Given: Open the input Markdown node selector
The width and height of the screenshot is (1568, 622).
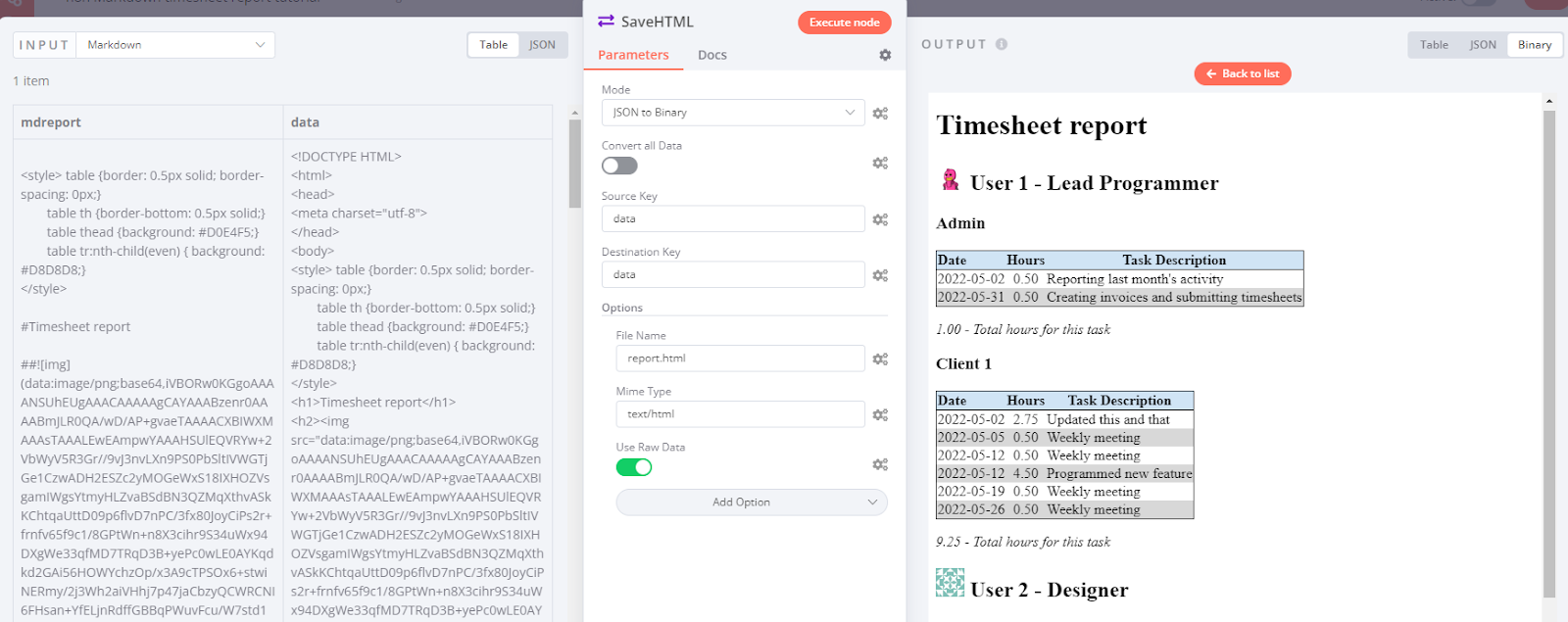Looking at the screenshot, I should pos(176,45).
